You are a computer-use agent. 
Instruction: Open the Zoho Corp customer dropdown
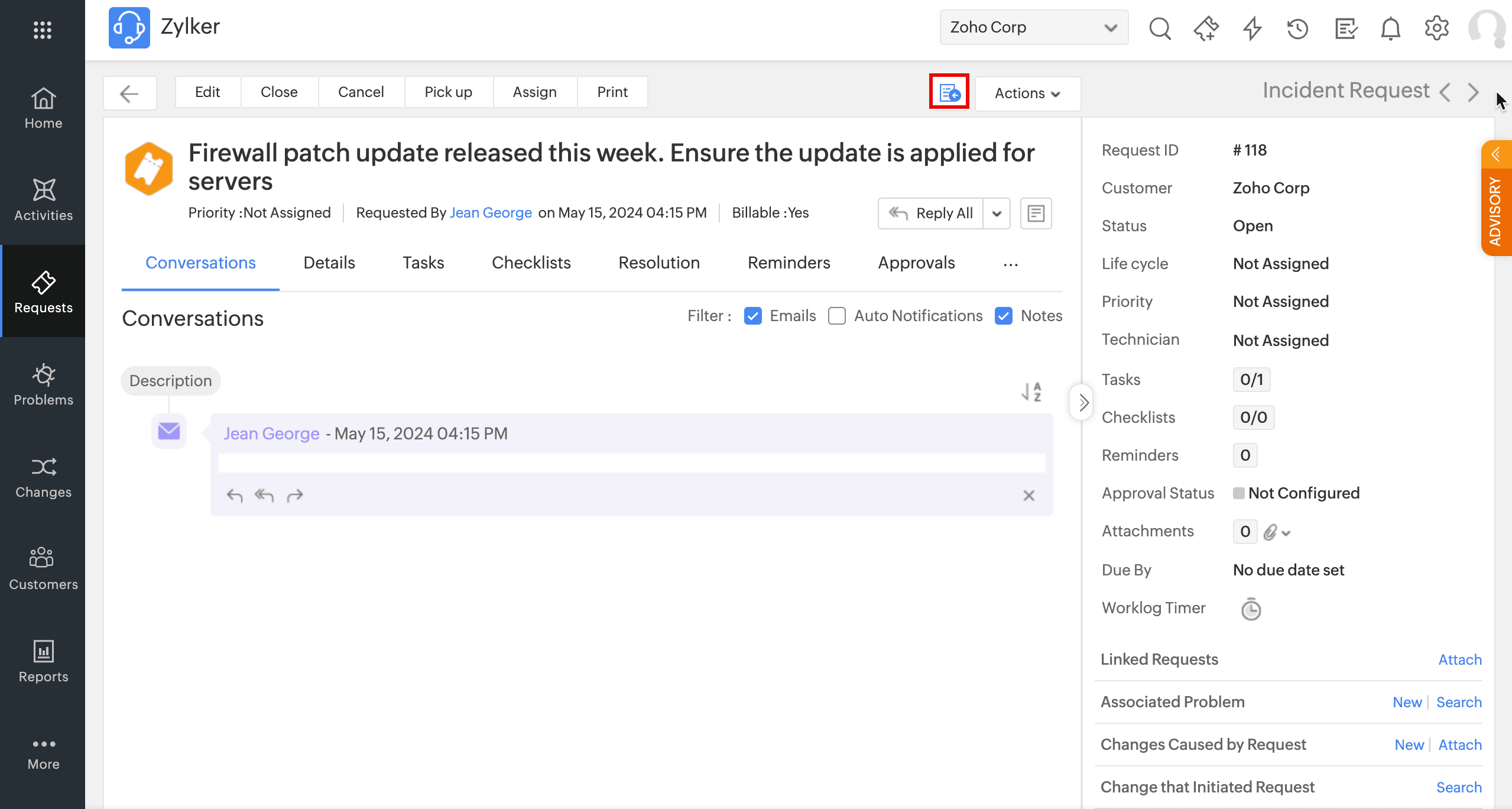point(1033,27)
